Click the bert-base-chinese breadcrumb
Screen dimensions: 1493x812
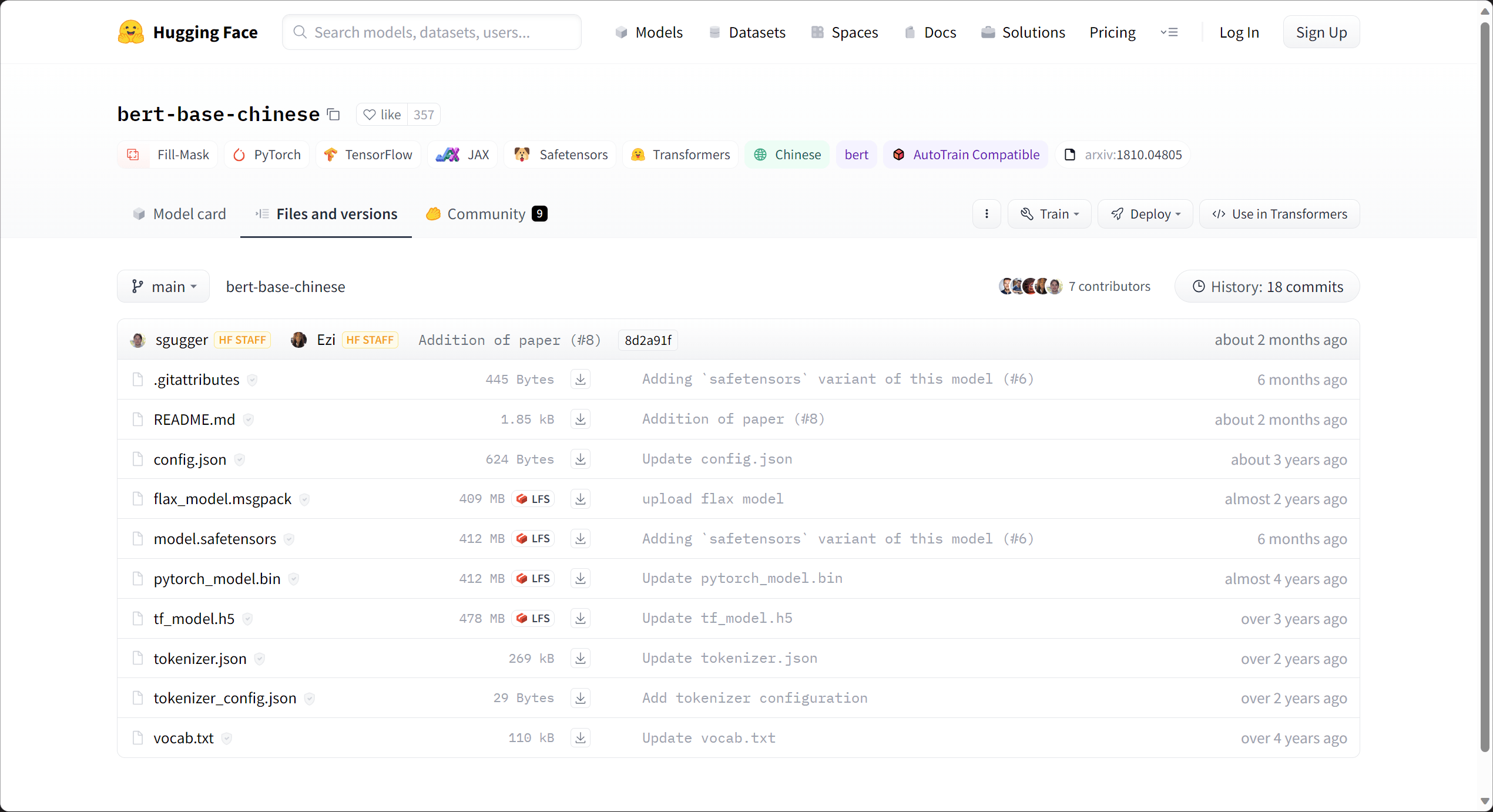tap(286, 287)
